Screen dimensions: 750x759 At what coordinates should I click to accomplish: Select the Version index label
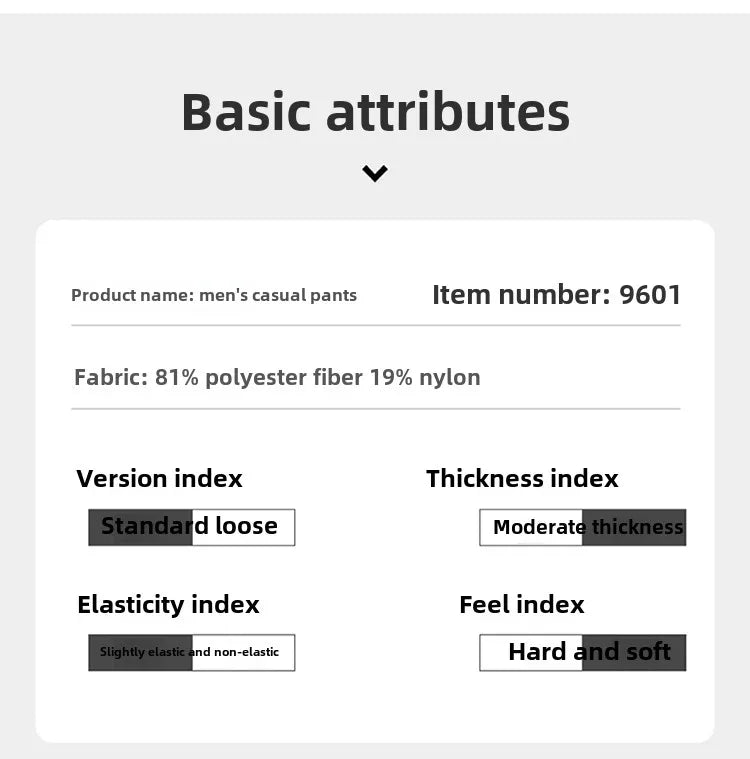[159, 479]
